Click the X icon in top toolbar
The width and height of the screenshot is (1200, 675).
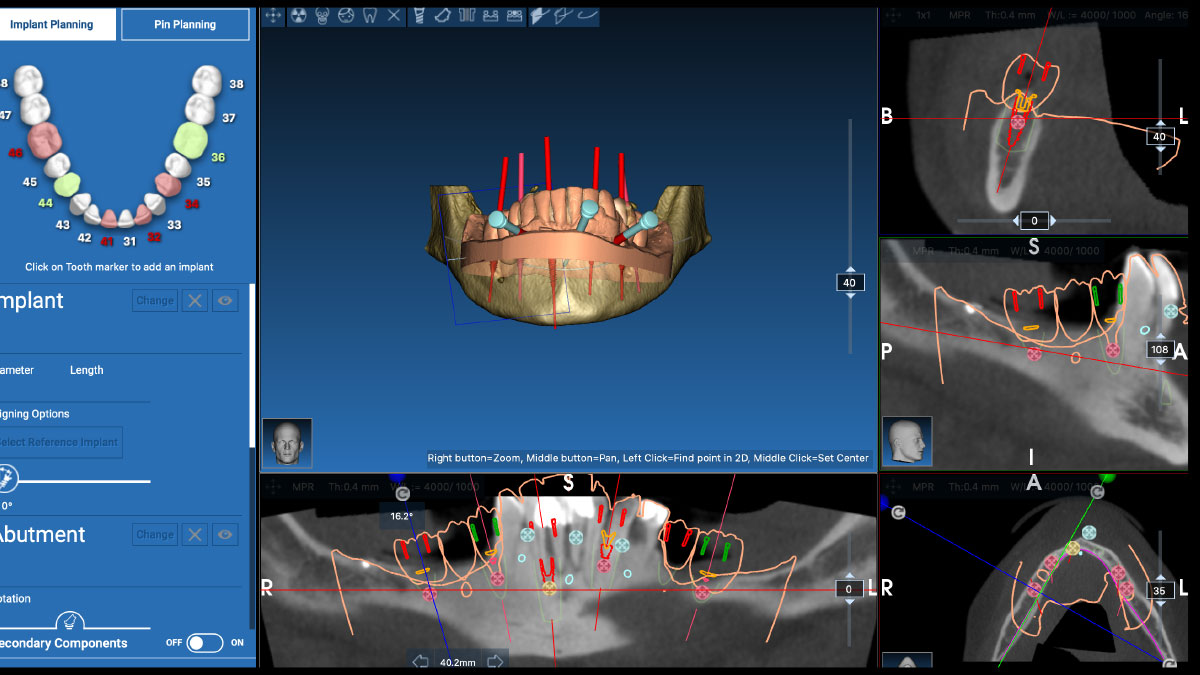394,16
